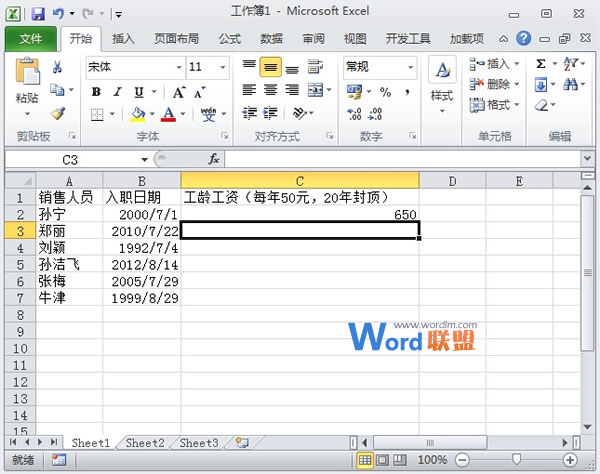Click Merge and Center icon
600x474 pixels.
[x=315, y=90]
